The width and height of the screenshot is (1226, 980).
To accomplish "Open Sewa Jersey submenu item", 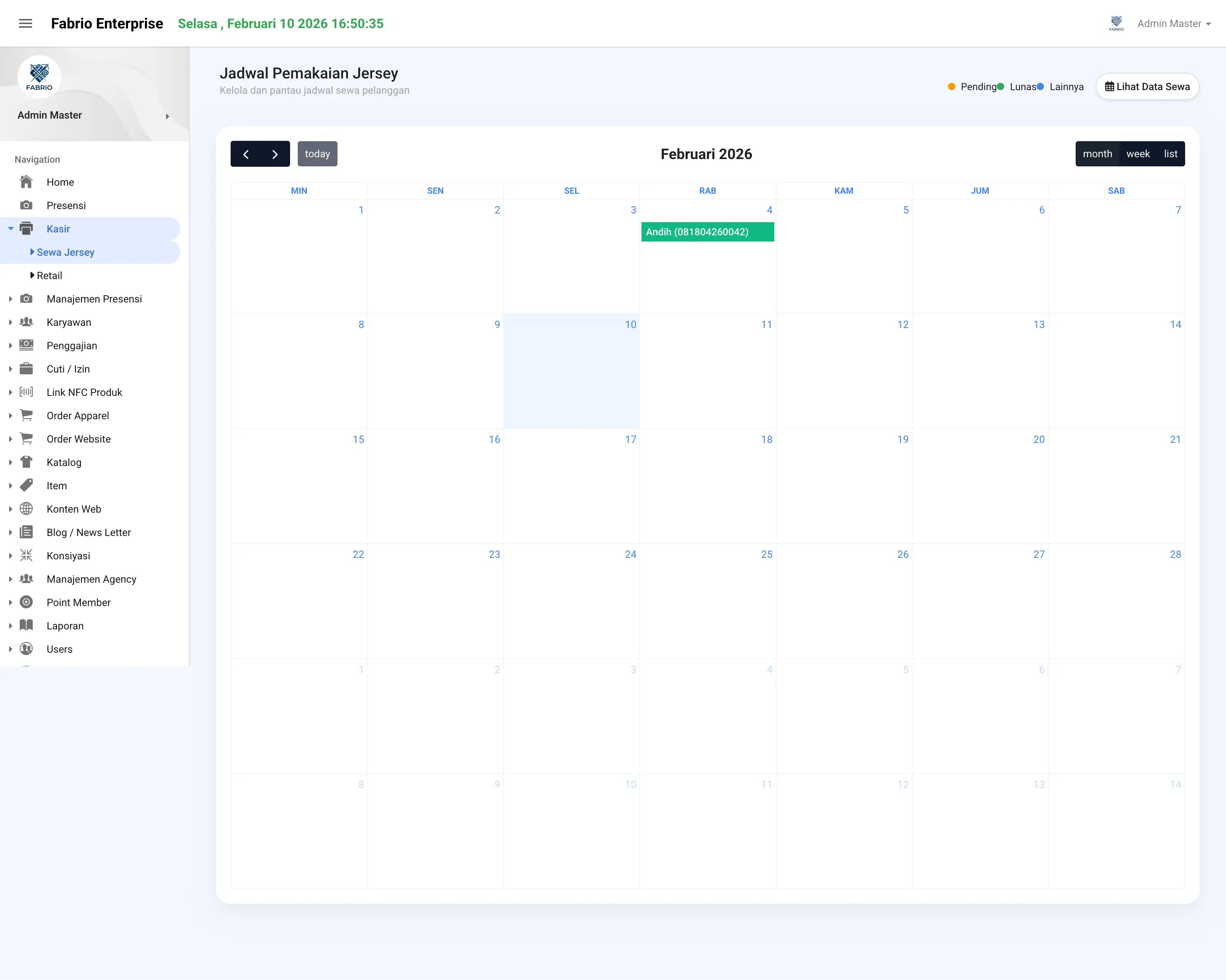I will pyautogui.click(x=65, y=252).
